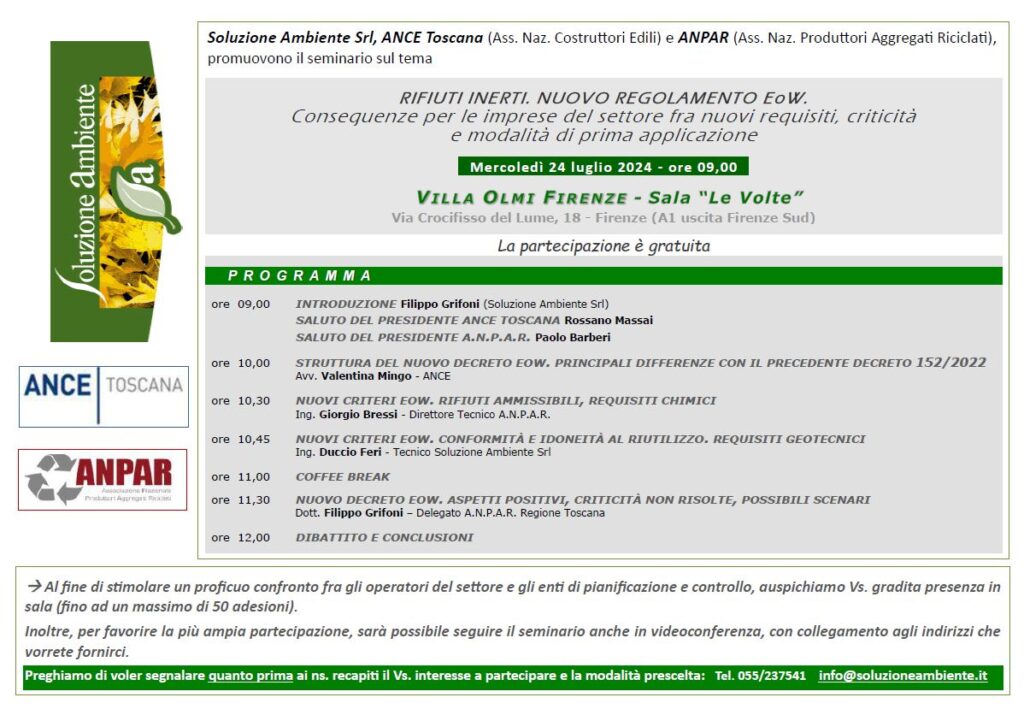Click "CONFORMITÀ E IDONEITÀ AL RIUTILIZZO" session title

point(580,439)
